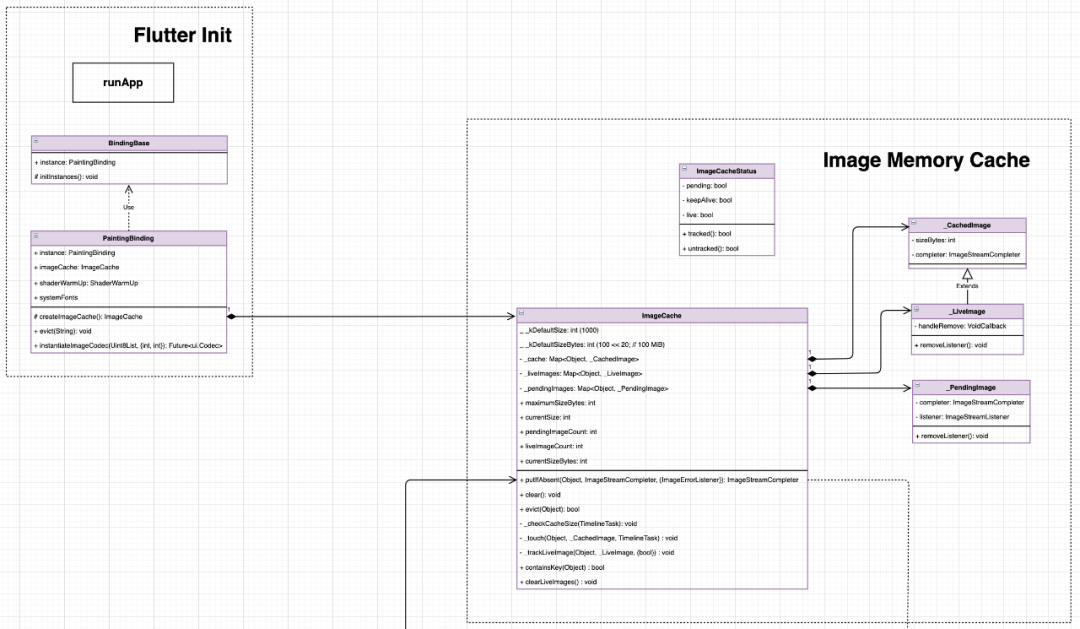Select '- listener: ImageStreamListener' attribute

971,417
